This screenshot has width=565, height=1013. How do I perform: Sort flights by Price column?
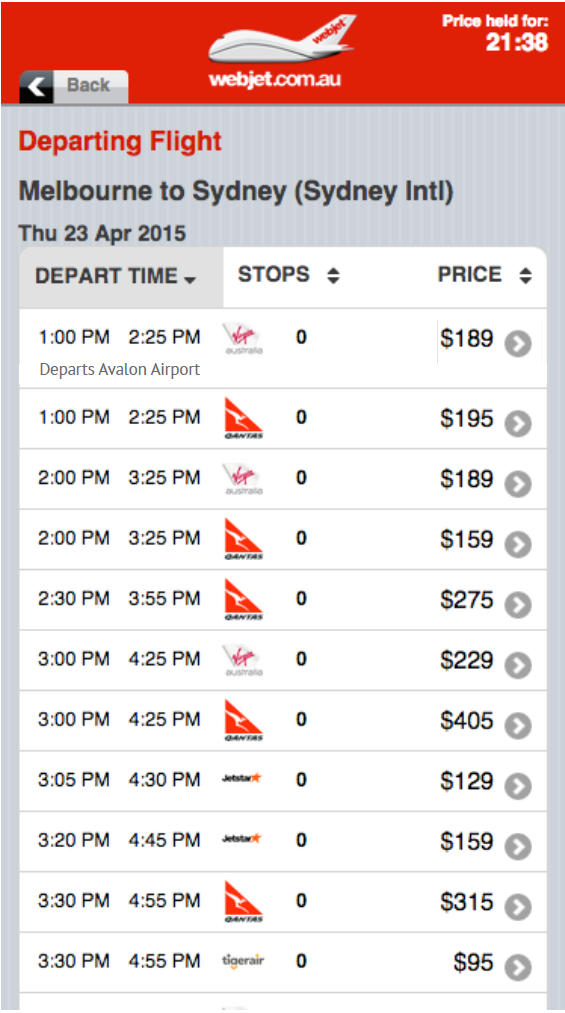point(484,275)
